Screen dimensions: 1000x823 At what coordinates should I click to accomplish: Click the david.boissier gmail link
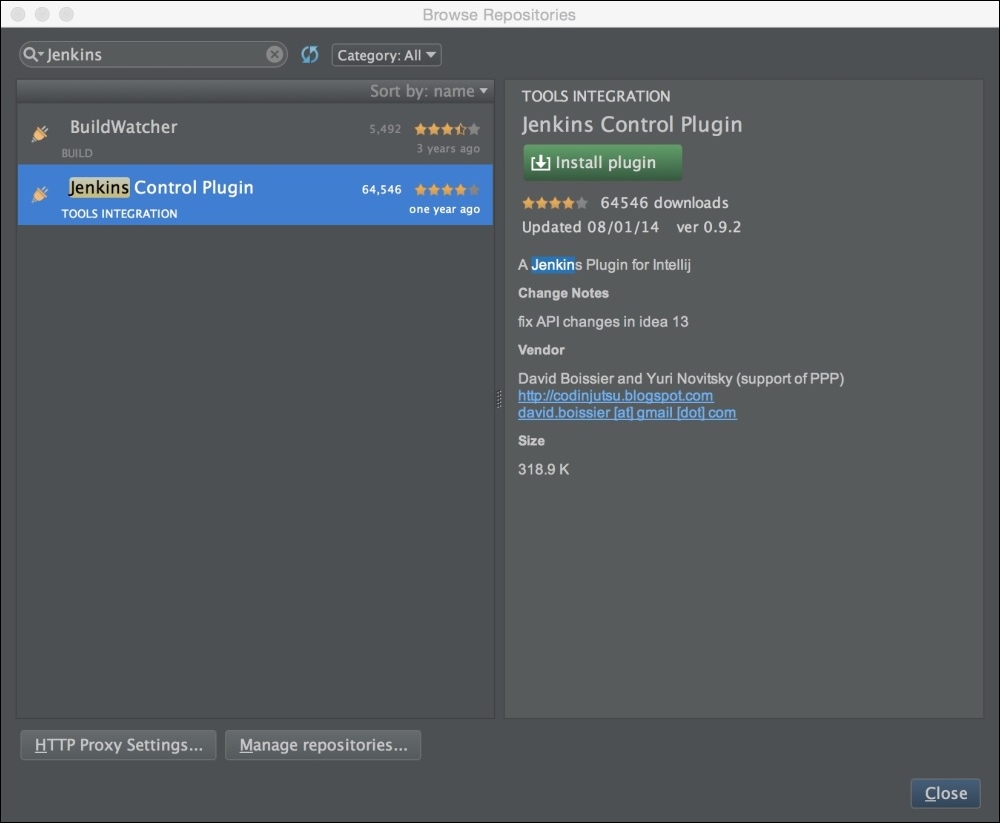(x=627, y=413)
